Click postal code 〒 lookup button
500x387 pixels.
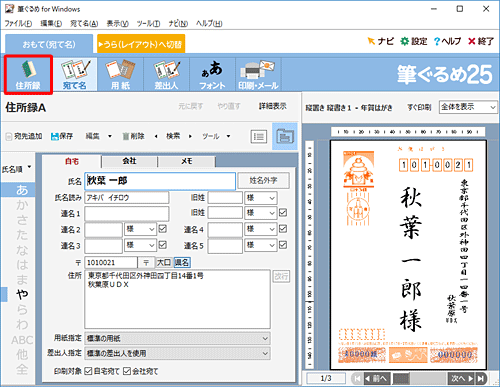(x=146, y=263)
